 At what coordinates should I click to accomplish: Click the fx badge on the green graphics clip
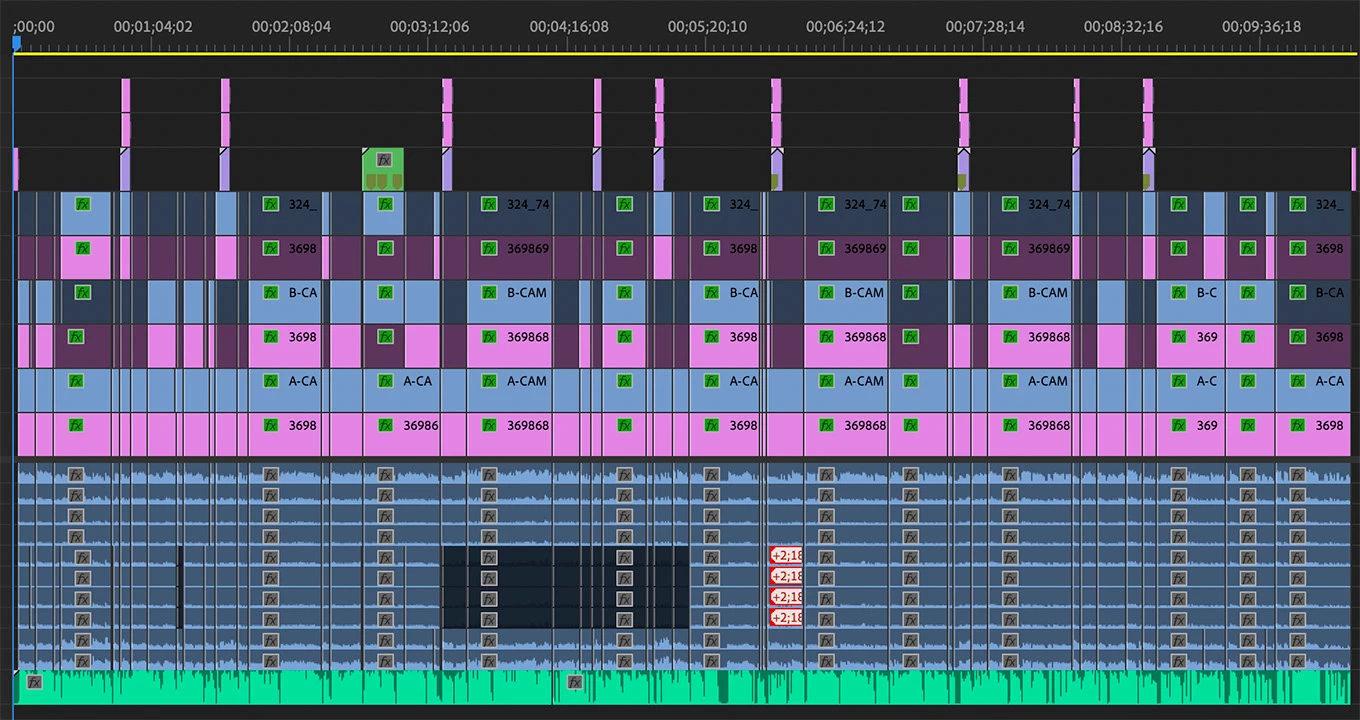(x=384, y=159)
